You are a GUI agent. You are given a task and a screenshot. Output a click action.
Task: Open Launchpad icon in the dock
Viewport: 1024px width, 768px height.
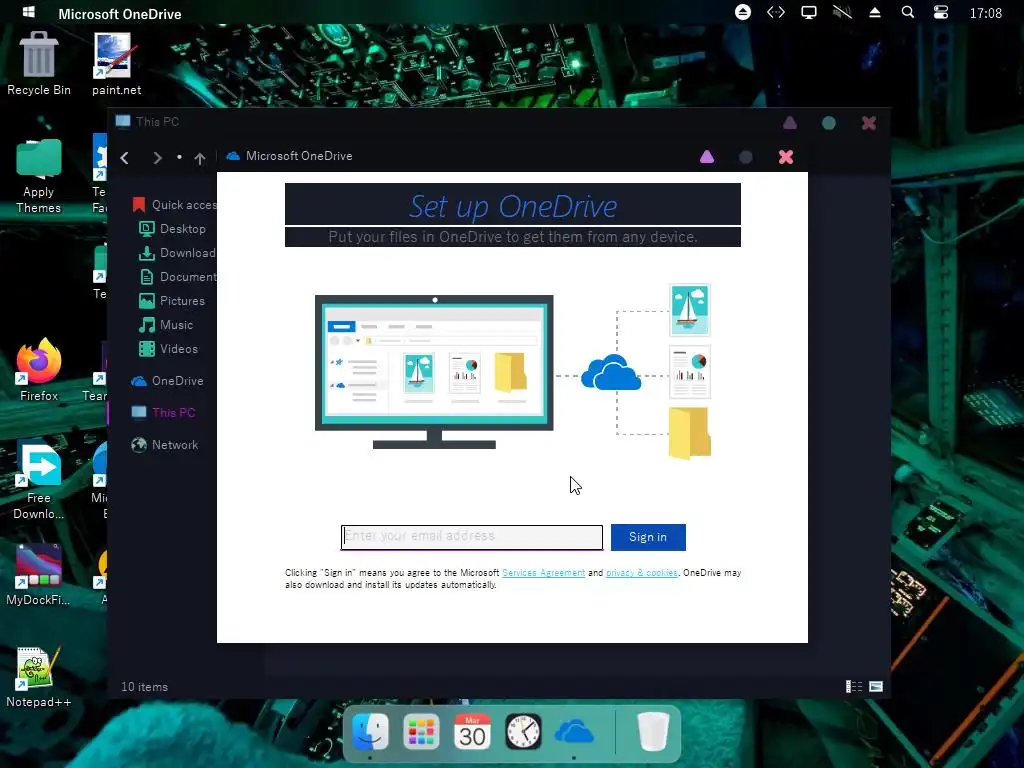421,731
